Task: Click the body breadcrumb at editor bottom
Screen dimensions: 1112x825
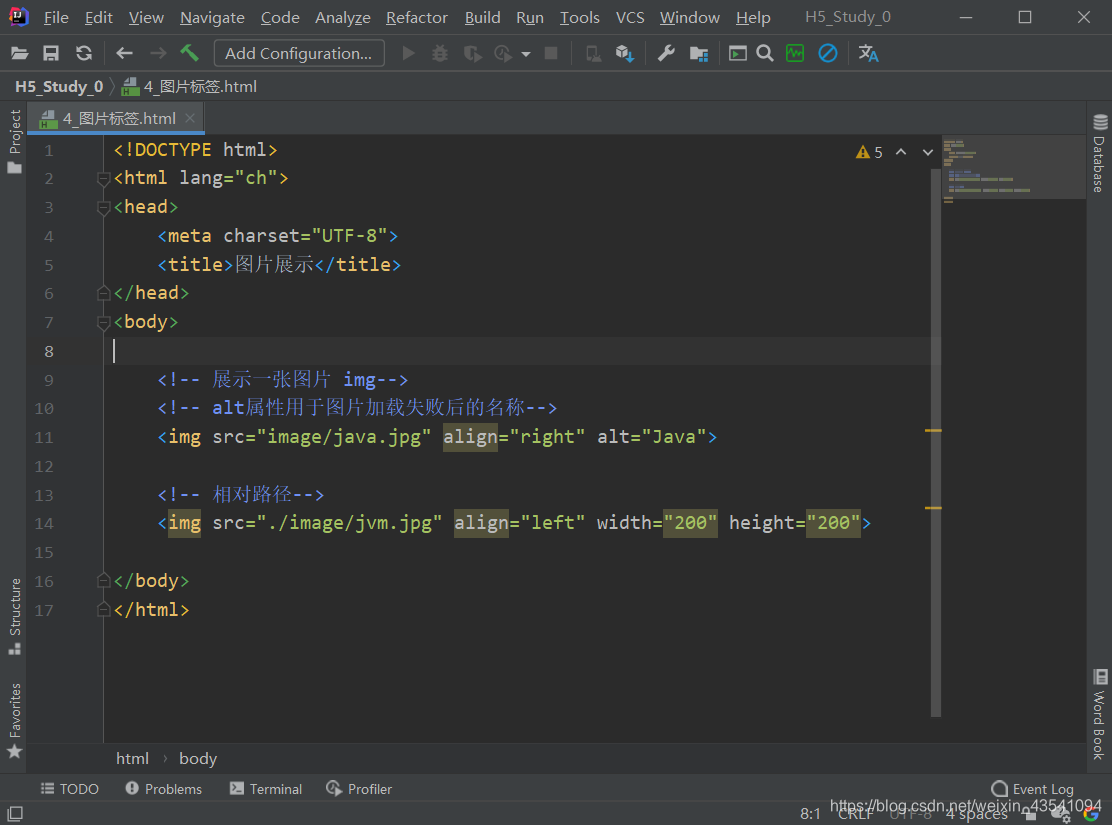Action: (x=198, y=758)
